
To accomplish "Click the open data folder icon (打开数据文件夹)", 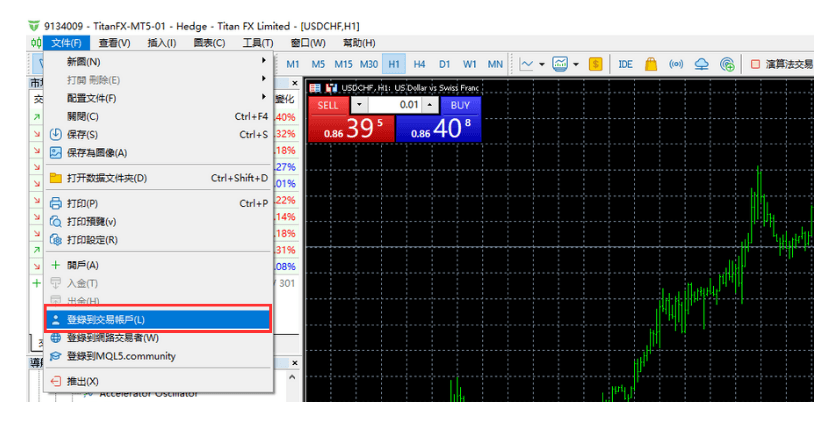I will coord(56,178).
